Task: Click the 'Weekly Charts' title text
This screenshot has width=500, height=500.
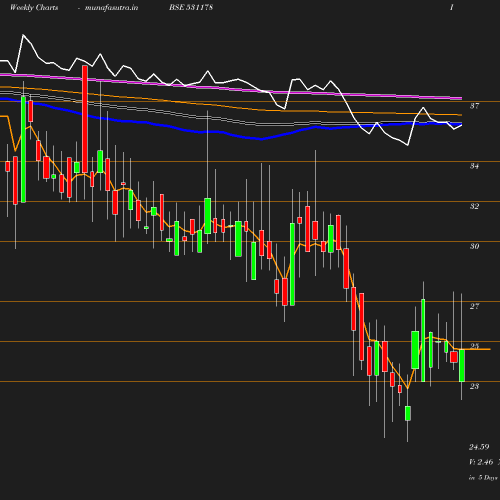Action: click(34, 8)
